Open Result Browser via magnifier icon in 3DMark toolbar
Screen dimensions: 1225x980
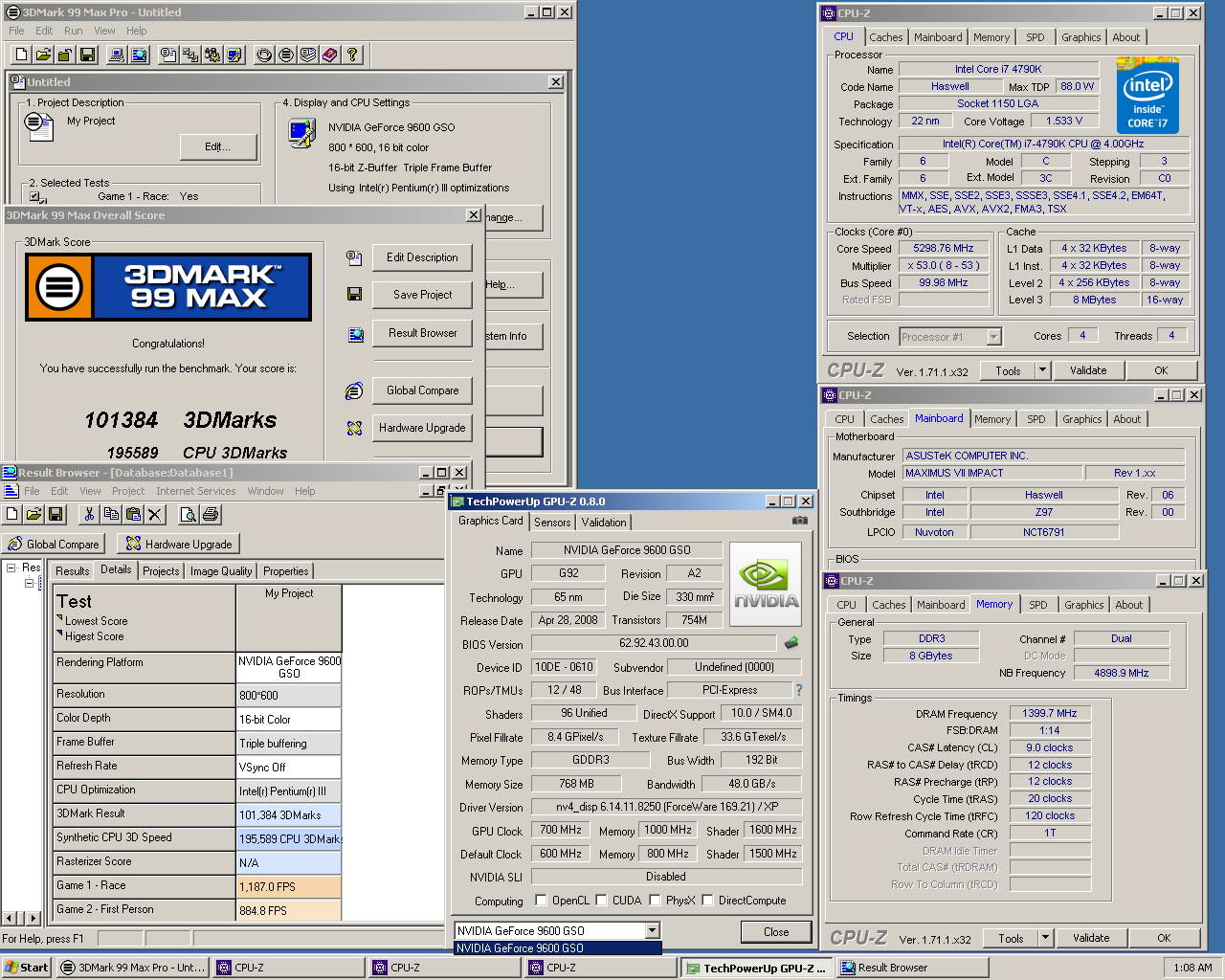point(139,55)
